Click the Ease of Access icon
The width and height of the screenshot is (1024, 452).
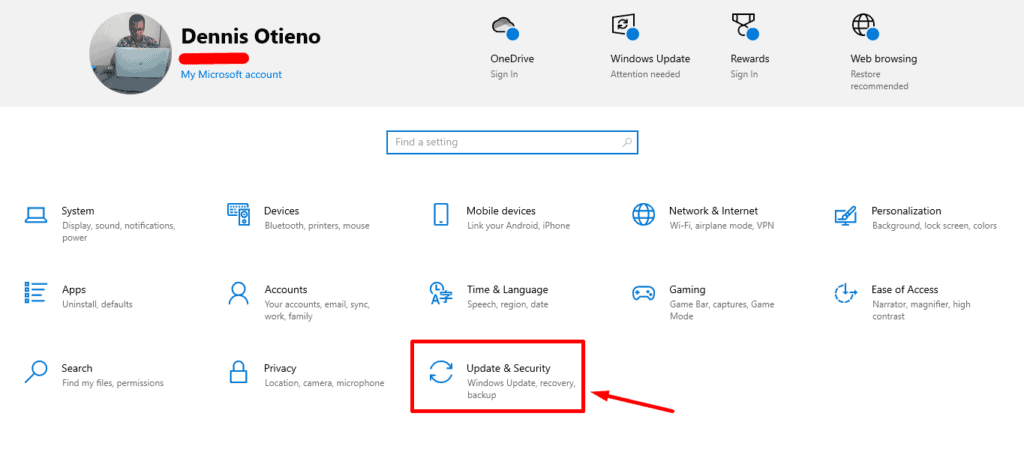tap(845, 293)
